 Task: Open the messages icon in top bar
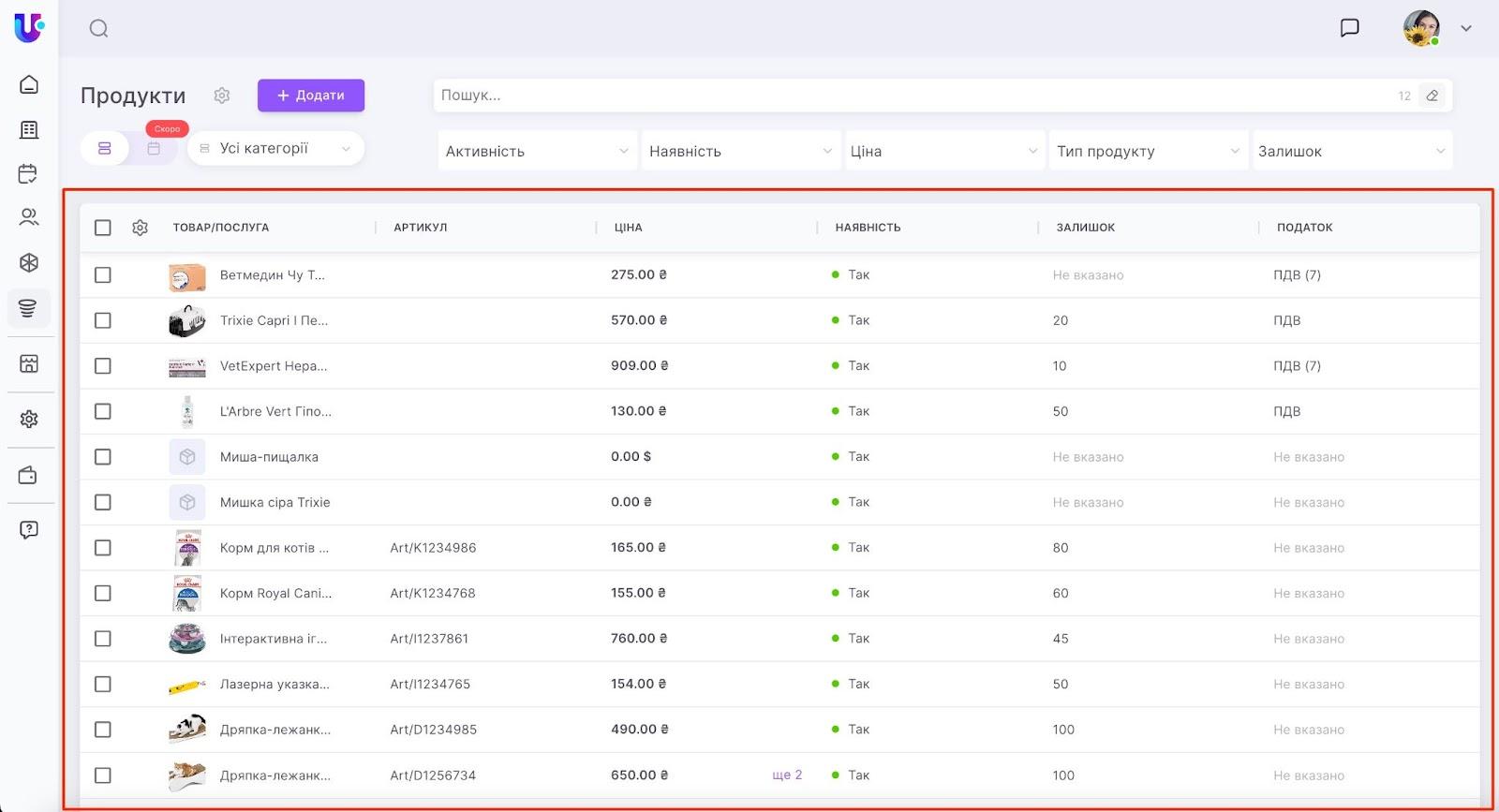point(1349,28)
